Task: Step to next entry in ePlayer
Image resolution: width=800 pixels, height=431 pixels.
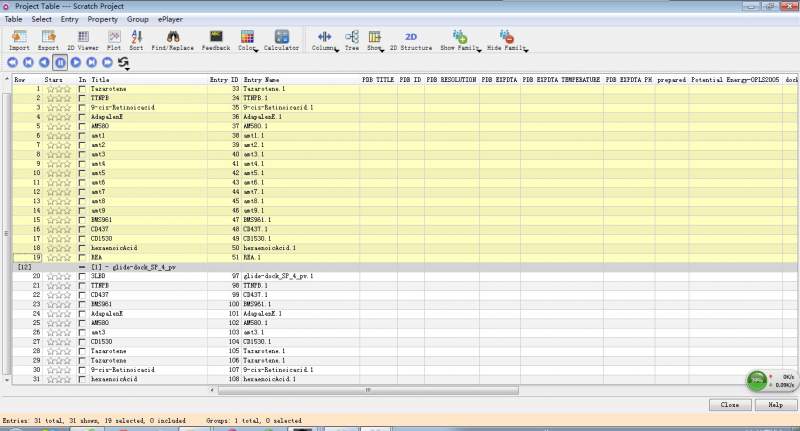Action: point(91,62)
